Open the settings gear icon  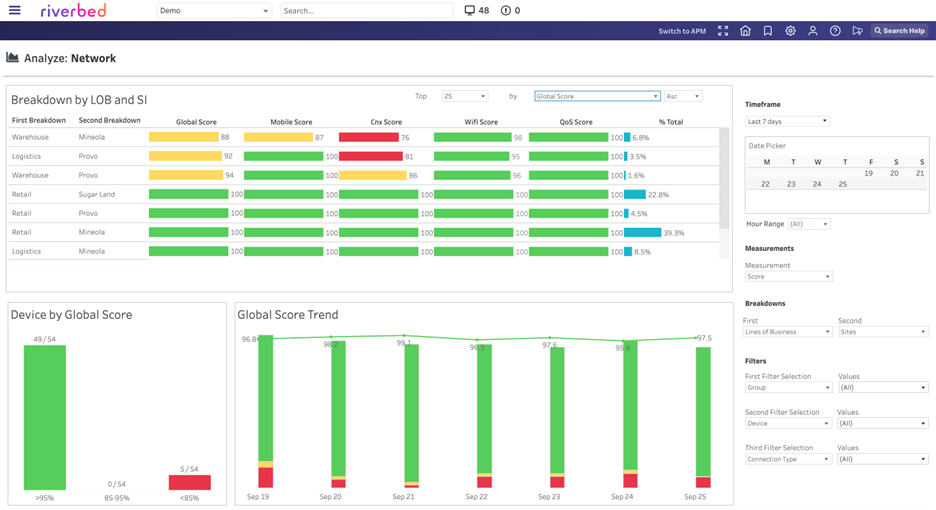coord(790,31)
